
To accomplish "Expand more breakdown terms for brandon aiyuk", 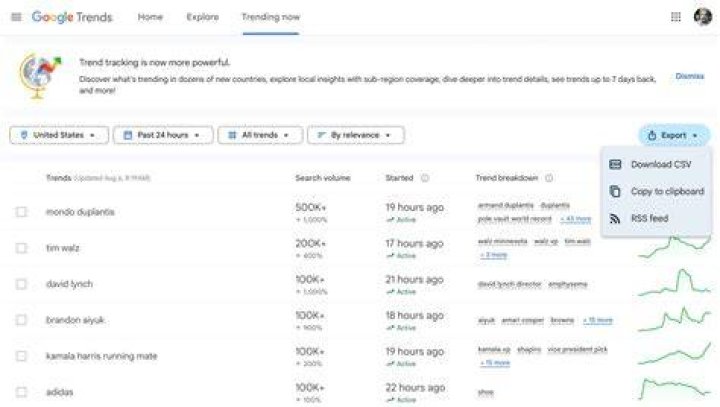I will [597, 320].
